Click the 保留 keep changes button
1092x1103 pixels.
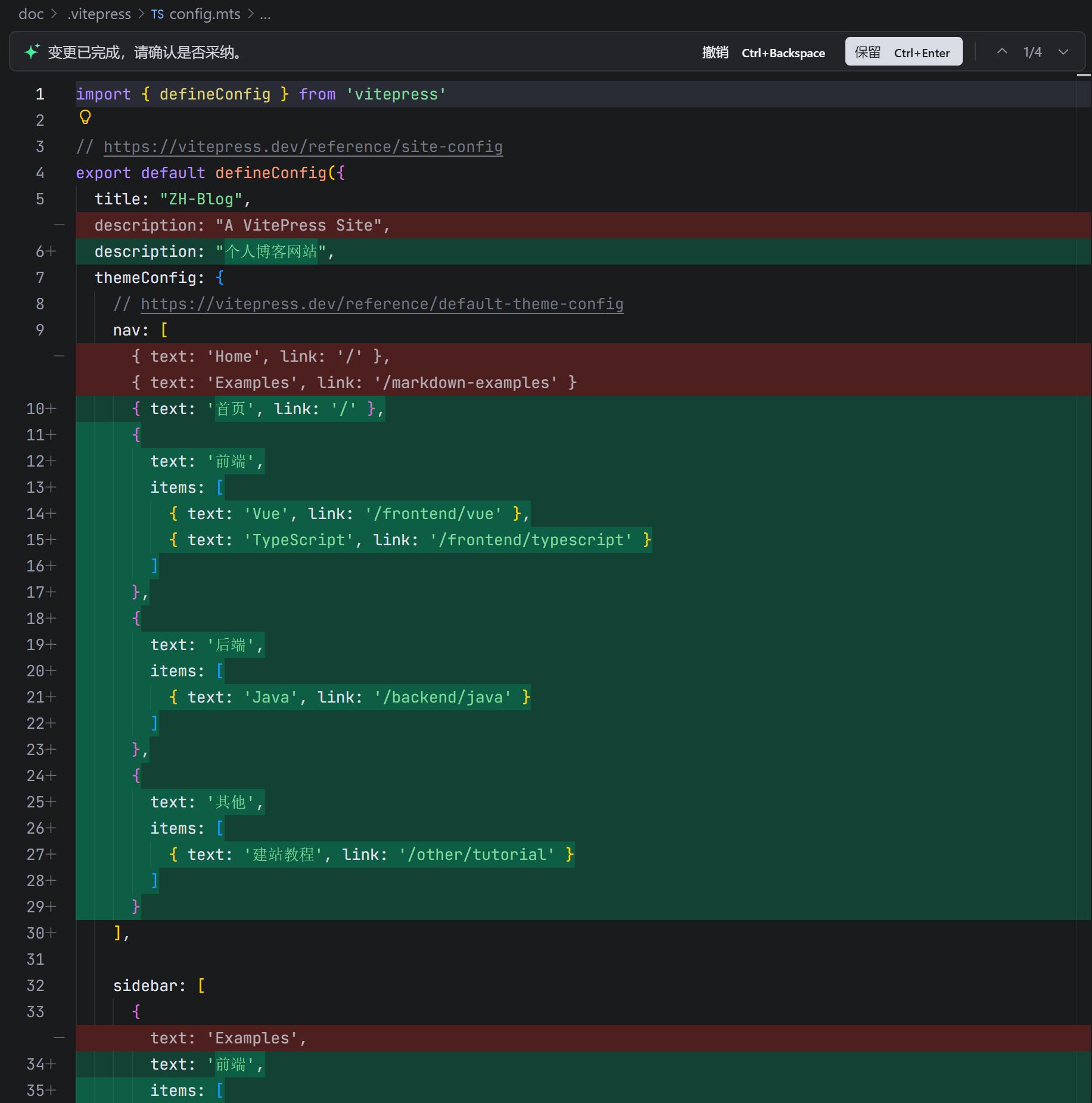(x=903, y=52)
